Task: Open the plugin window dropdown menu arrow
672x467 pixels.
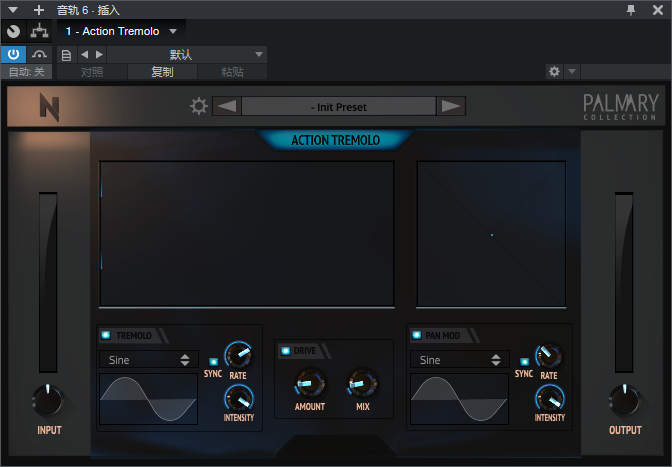Action: tap(13, 9)
